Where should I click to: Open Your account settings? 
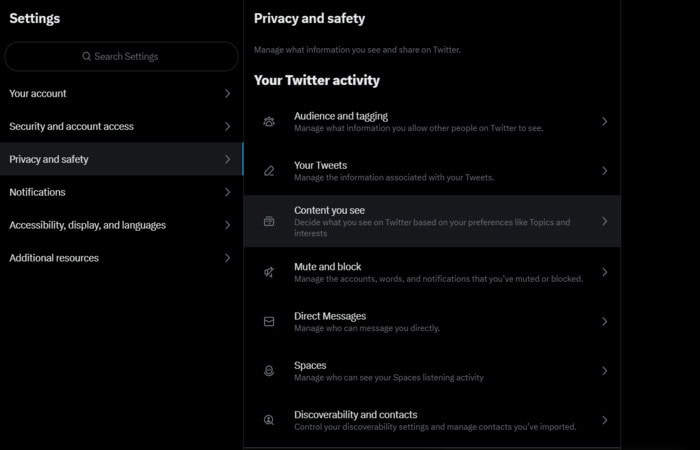coord(121,93)
